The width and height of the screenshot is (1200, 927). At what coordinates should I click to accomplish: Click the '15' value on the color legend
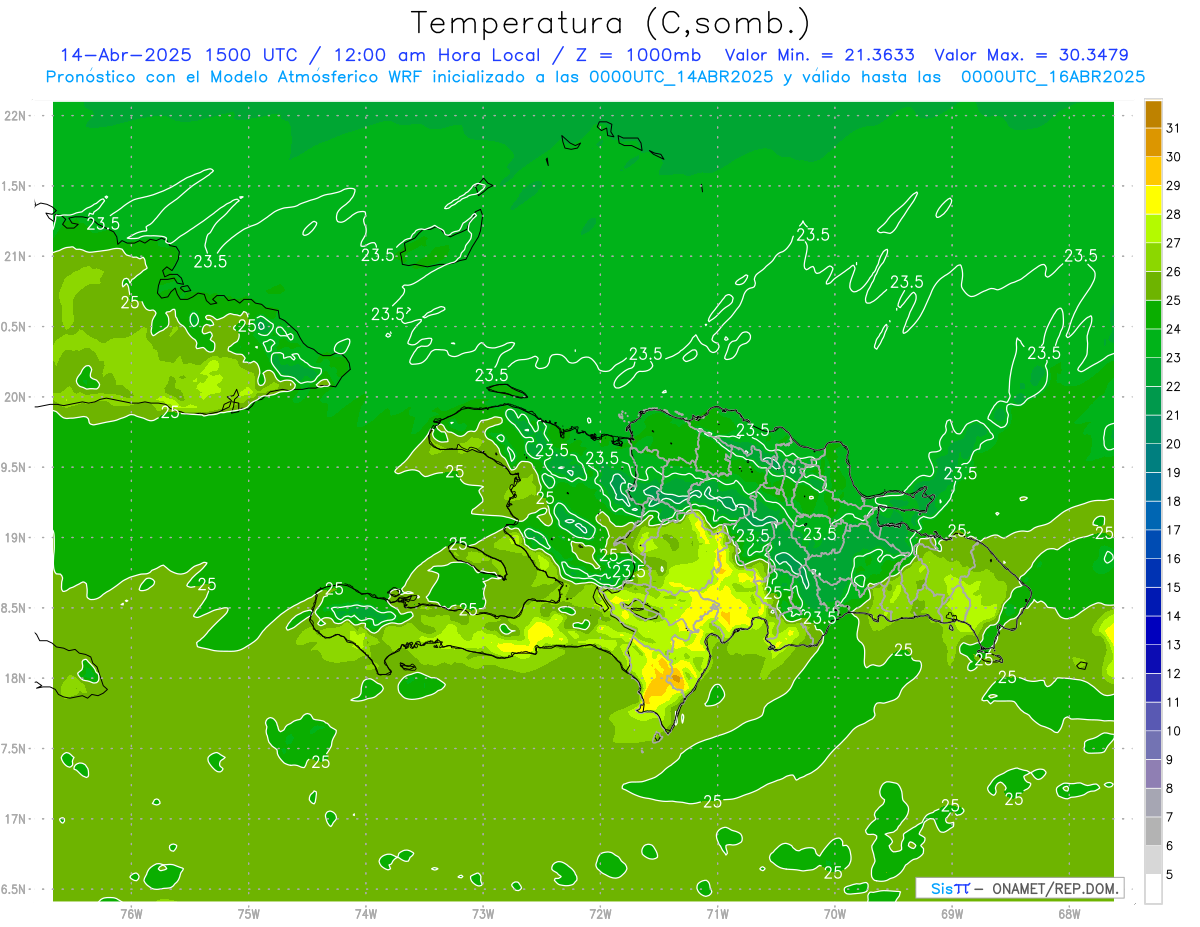[1173, 588]
